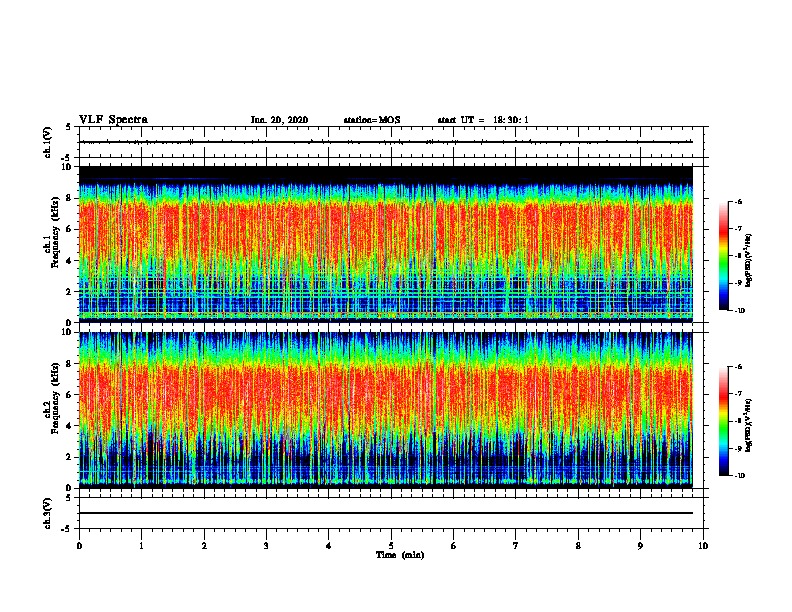Image resolution: width=792 pixels, height=612 pixels.
Task: Select the date text "Jan. 20, 2020"
Action: pyautogui.click(x=279, y=120)
